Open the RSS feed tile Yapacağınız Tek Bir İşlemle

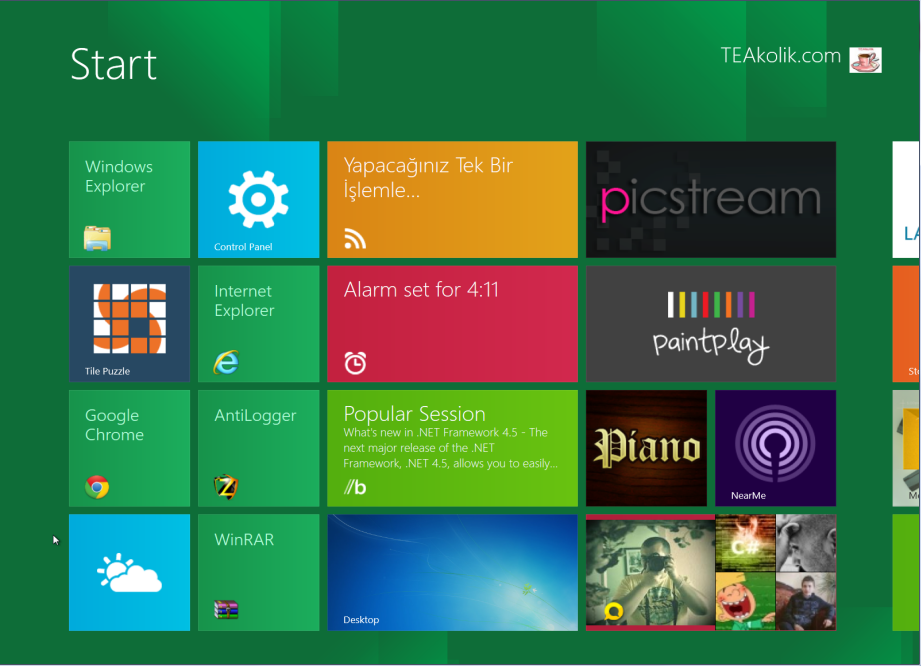coord(452,199)
